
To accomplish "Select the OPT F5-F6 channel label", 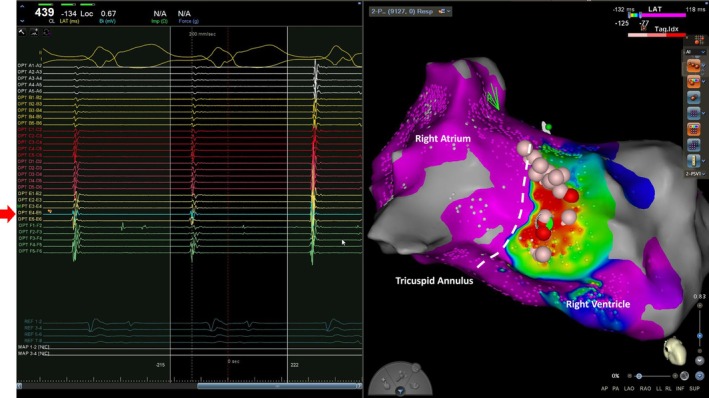I will tap(30, 251).
